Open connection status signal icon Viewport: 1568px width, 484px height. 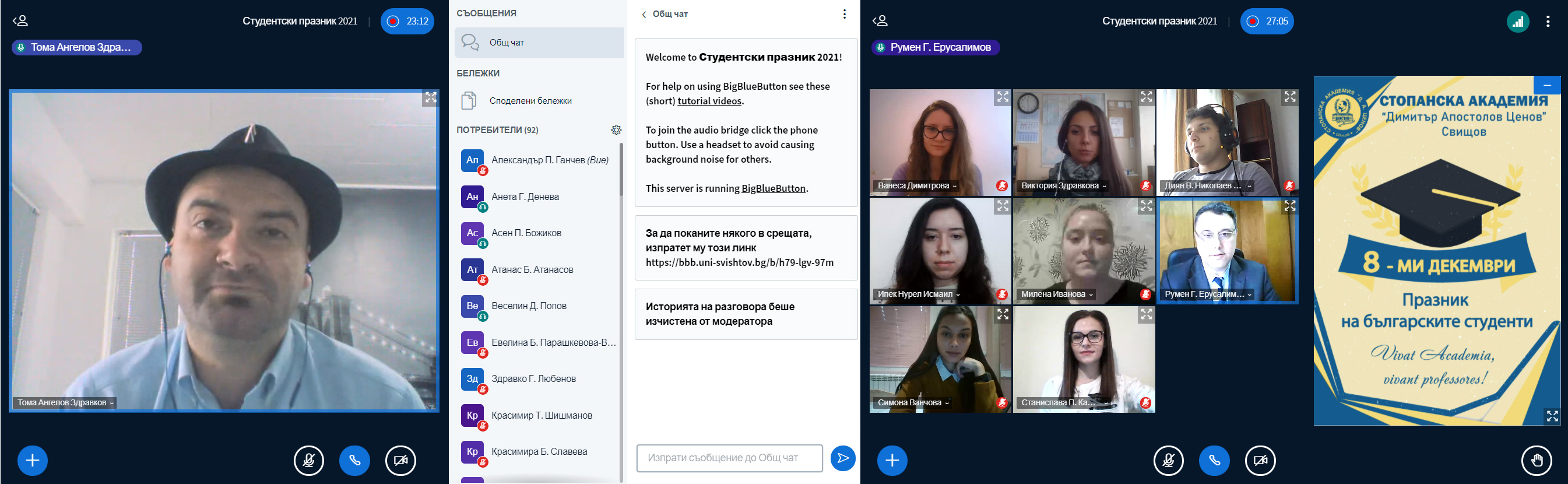pyautogui.click(x=1517, y=22)
